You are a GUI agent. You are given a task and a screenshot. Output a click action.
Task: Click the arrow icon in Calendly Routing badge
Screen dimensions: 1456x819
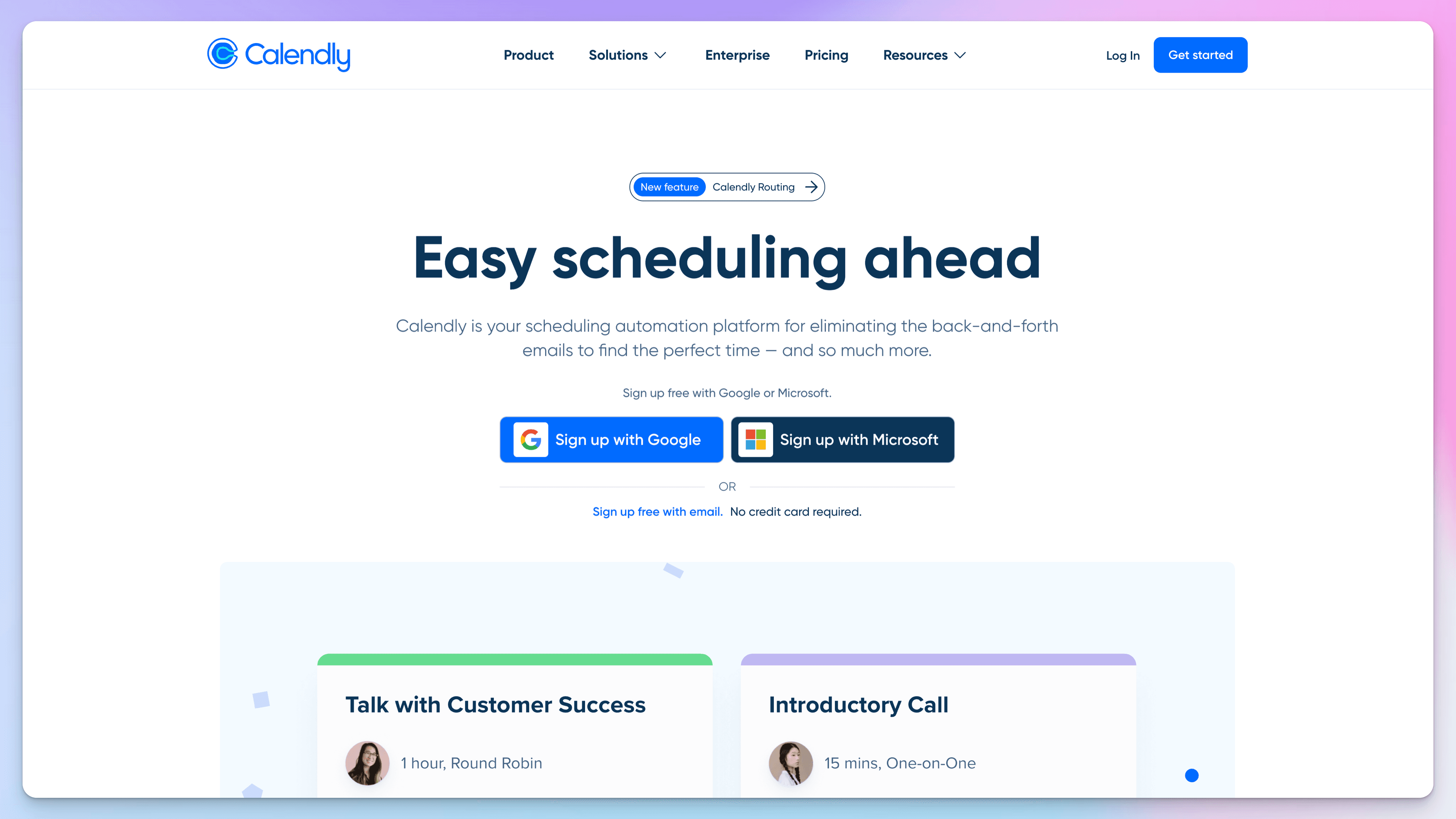coord(812,187)
